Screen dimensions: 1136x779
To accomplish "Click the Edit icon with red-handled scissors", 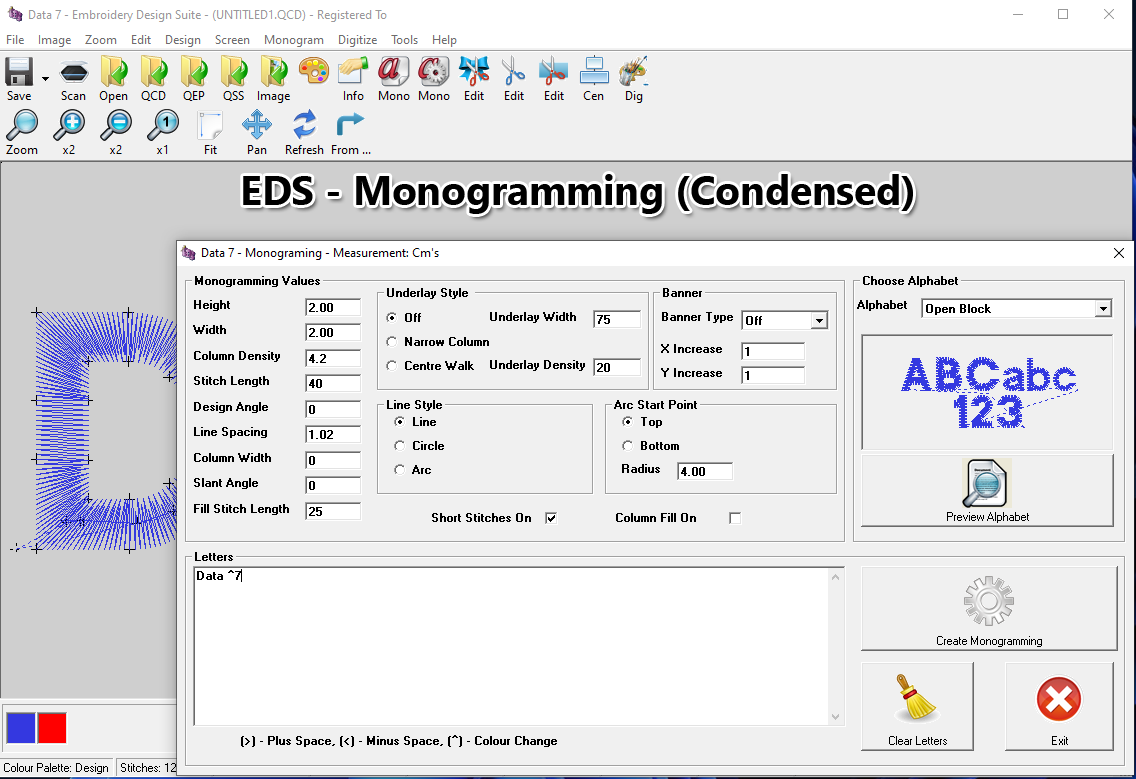I will (x=554, y=72).
